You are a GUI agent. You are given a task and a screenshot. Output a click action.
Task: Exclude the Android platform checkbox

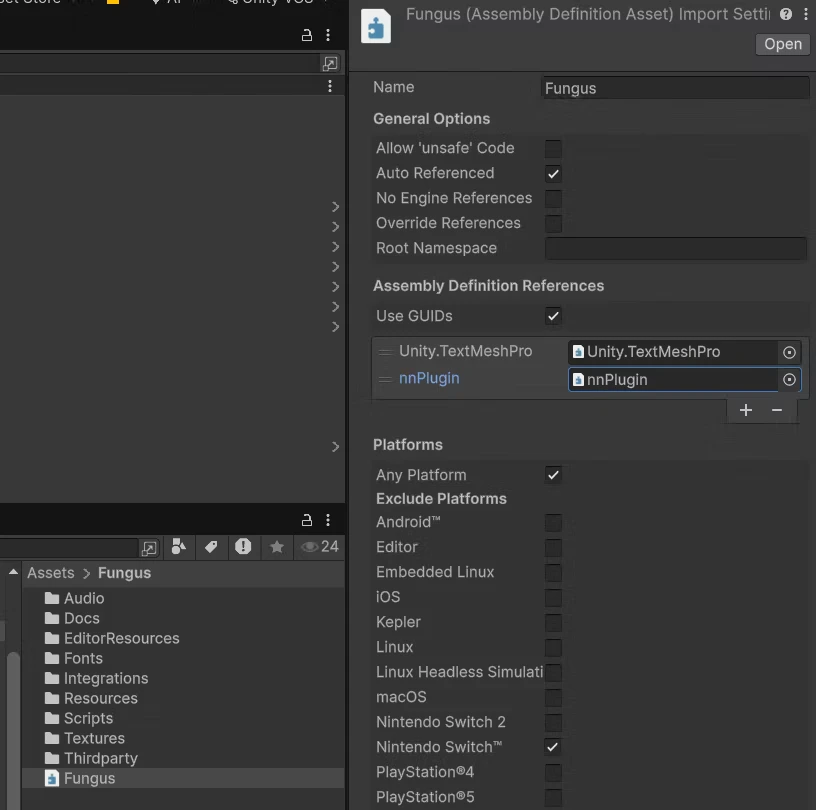tap(553, 522)
